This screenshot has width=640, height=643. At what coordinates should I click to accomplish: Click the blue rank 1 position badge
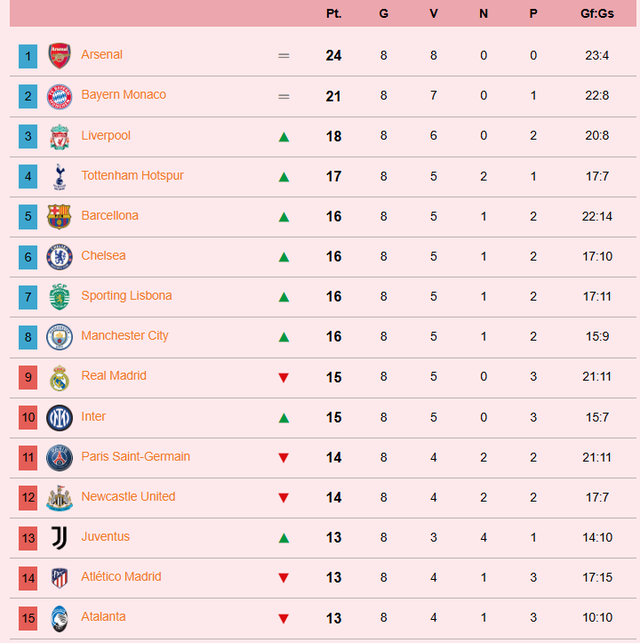click(28, 56)
